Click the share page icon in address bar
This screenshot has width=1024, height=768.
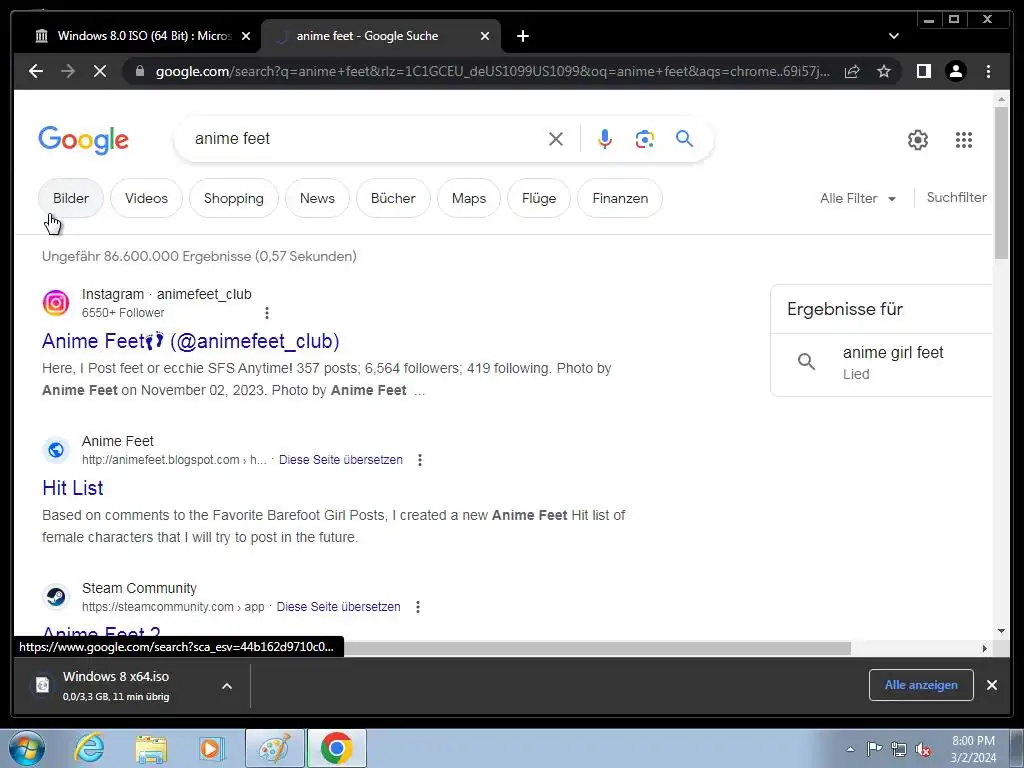pos(852,71)
